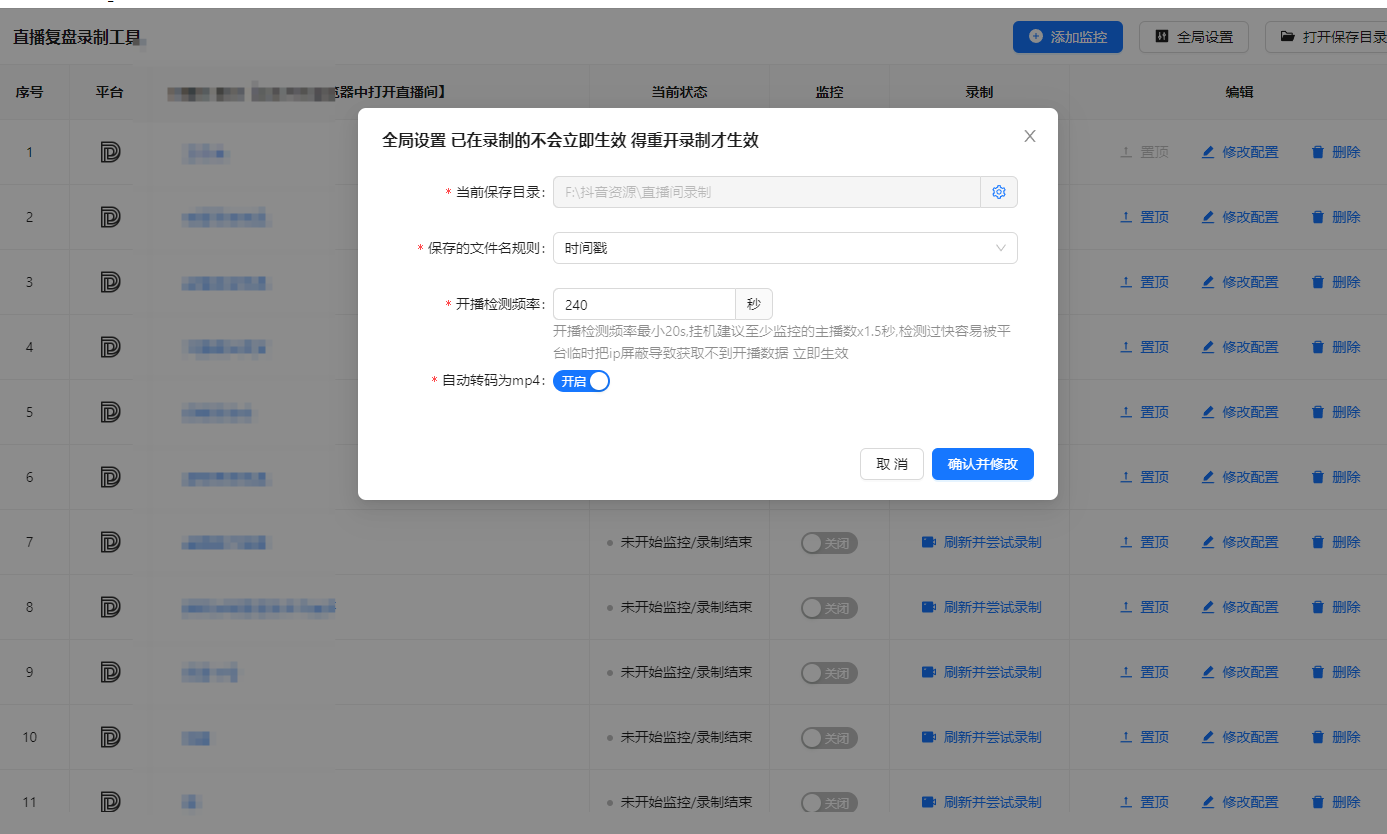Screen dimensions: 1387x834
Task: Click the plus icon on 添加监控 button
Action: coord(1034,36)
